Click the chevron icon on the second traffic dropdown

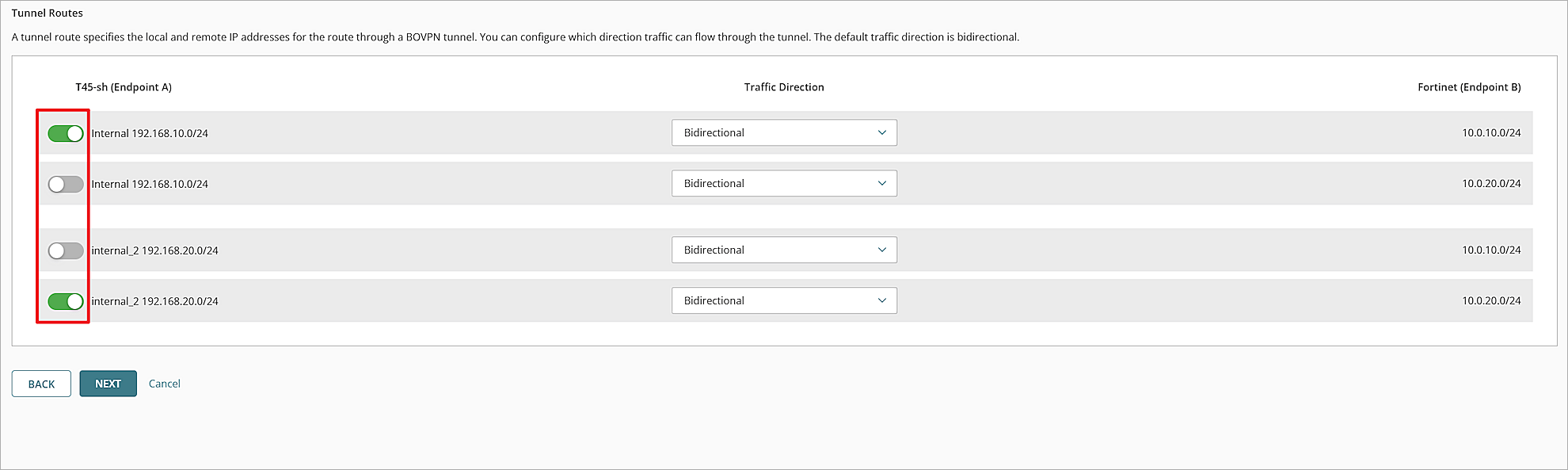tap(881, 183)
